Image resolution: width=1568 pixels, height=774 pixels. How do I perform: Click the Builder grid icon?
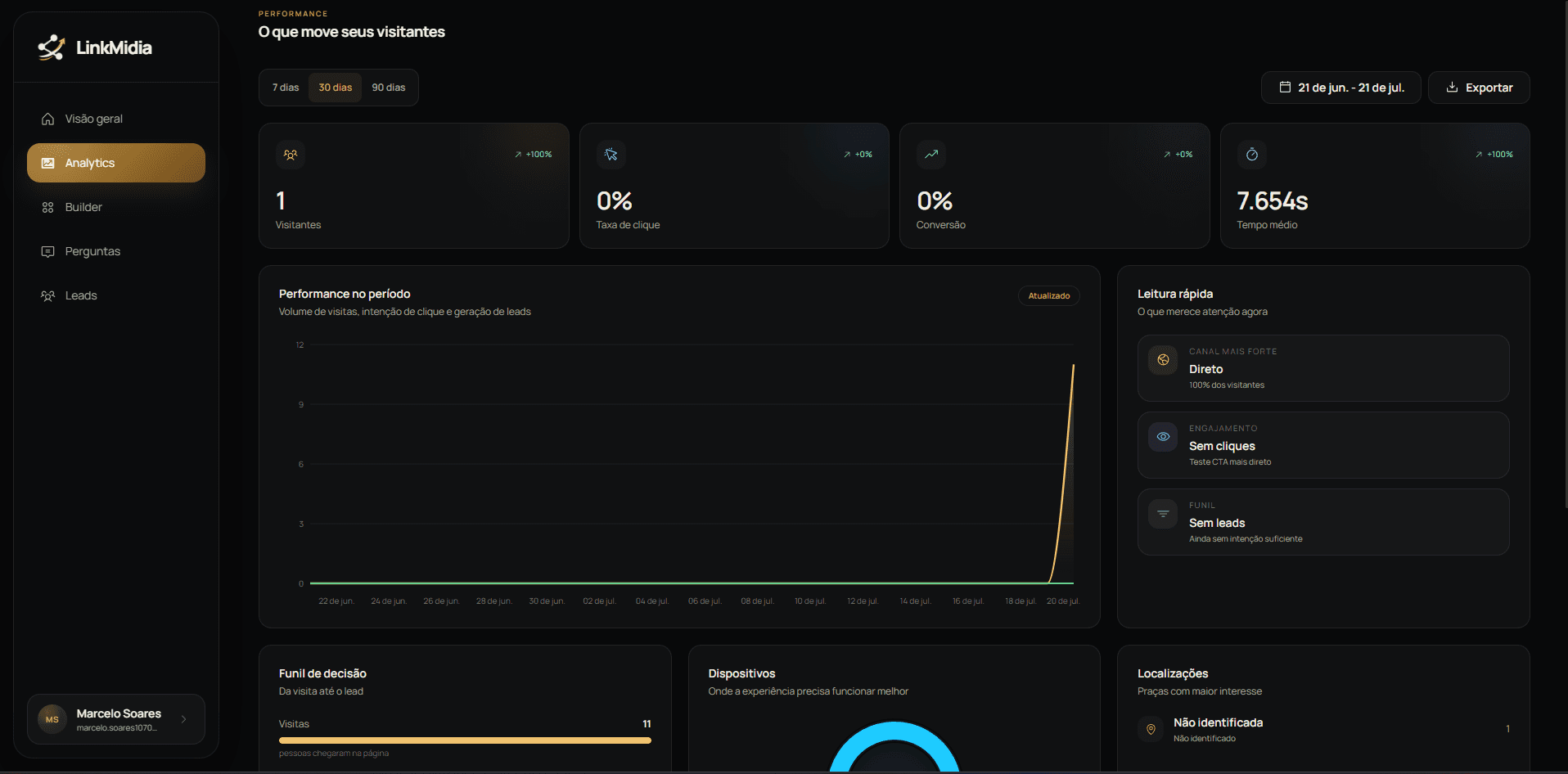48,207
